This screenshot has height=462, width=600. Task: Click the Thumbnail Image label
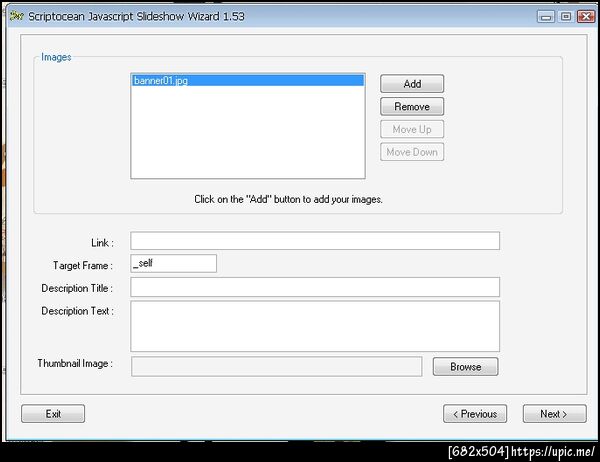click(x=75, y=363)
